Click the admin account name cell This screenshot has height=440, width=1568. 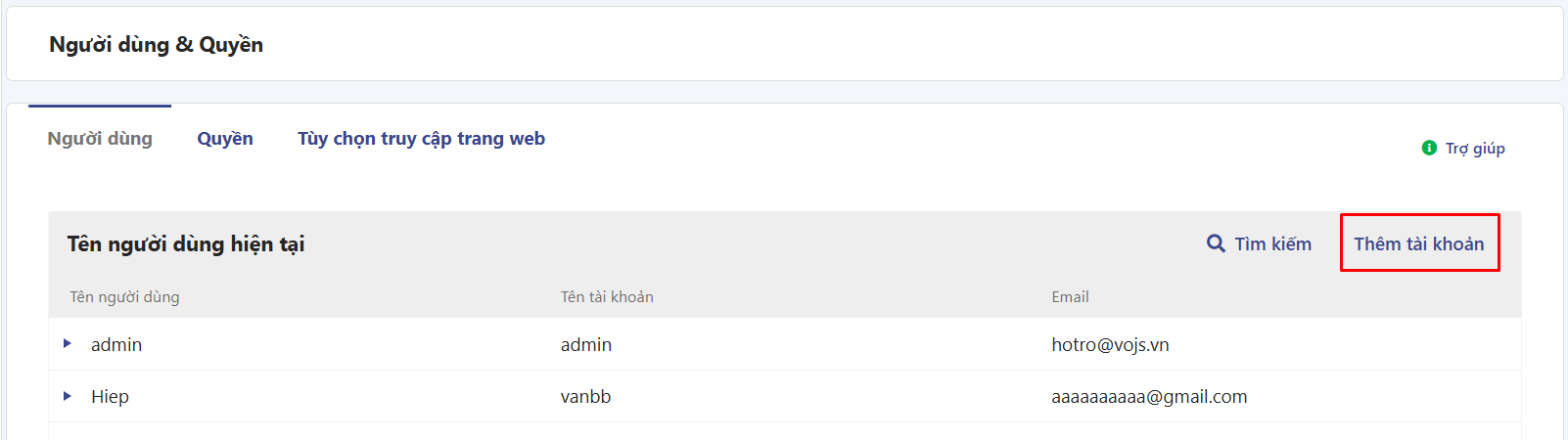click(586, 344)
